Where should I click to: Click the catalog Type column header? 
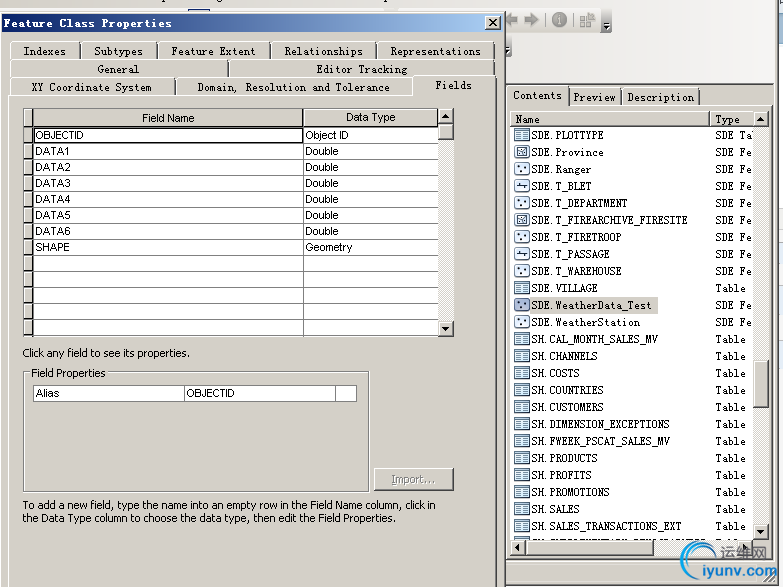click(x=731, y=119)
